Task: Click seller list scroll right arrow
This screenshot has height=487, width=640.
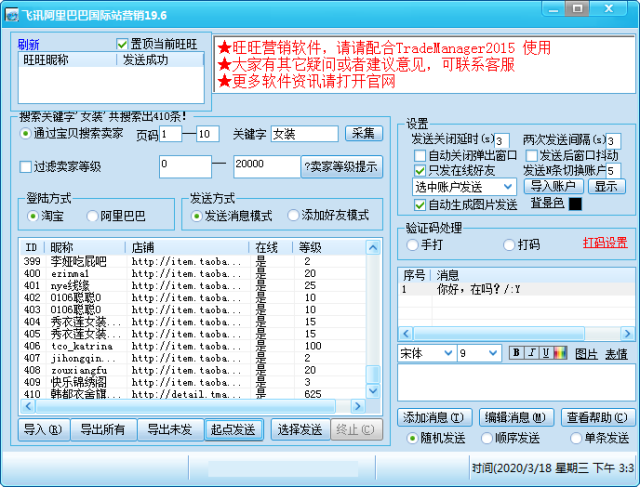Action: 358,406
